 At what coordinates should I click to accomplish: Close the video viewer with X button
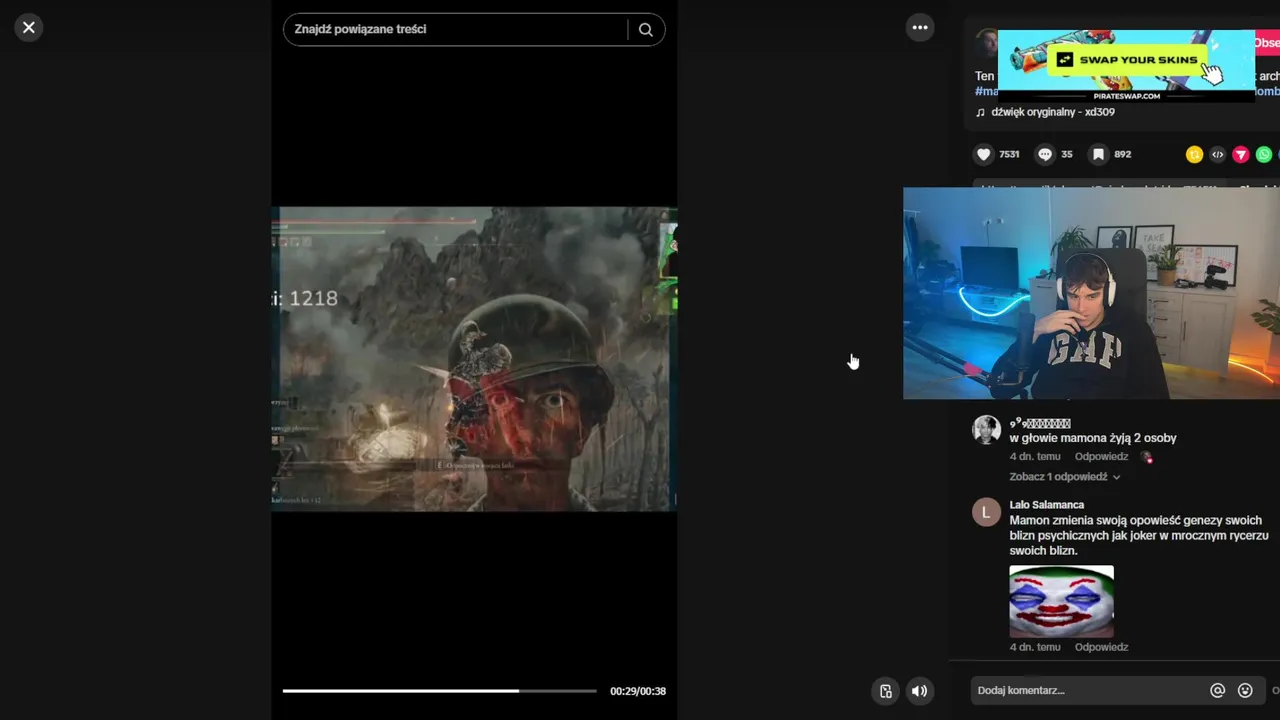point(28,28)
